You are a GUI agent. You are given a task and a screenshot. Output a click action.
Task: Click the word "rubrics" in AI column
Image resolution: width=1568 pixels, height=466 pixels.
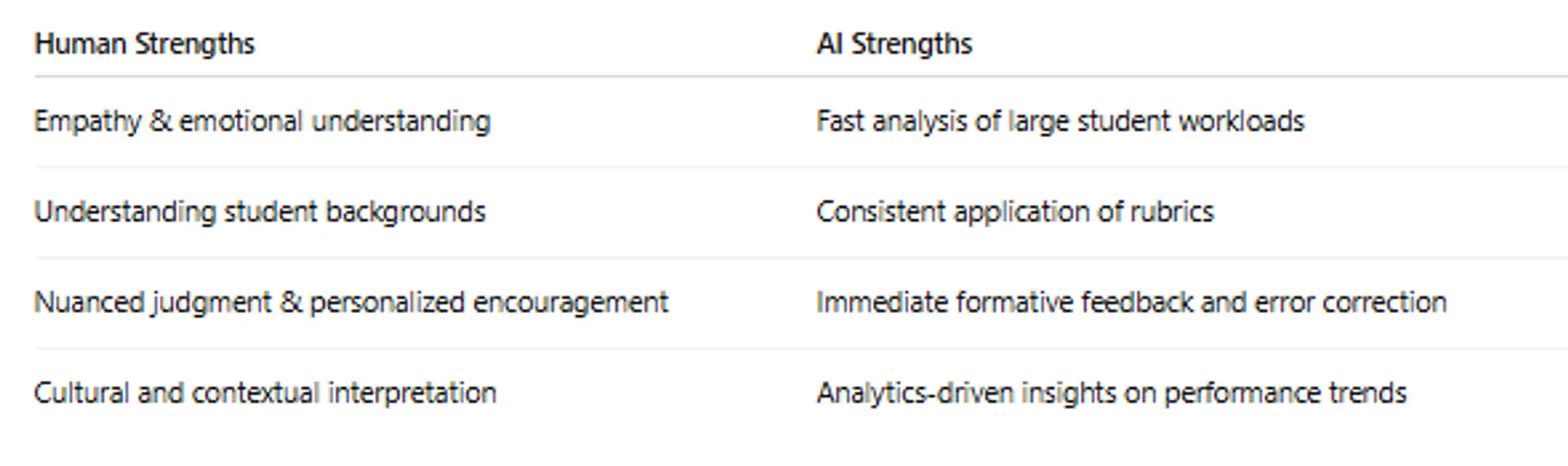(x=1172, y=213)
